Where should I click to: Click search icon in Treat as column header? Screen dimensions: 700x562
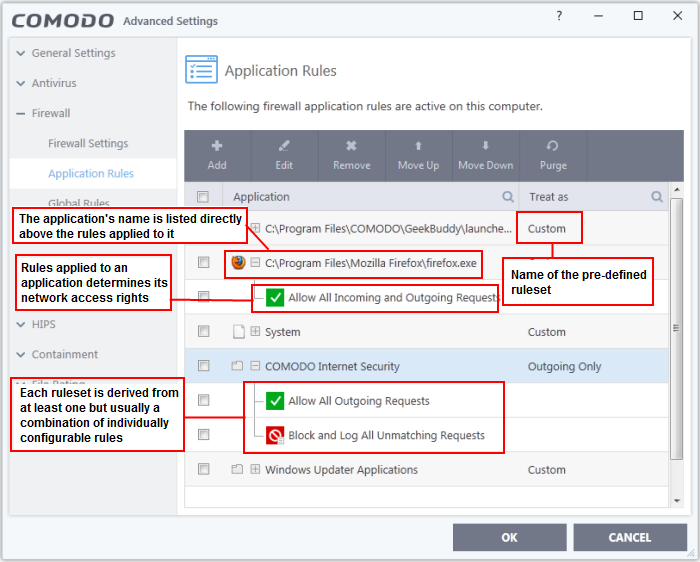click(657, 196)
